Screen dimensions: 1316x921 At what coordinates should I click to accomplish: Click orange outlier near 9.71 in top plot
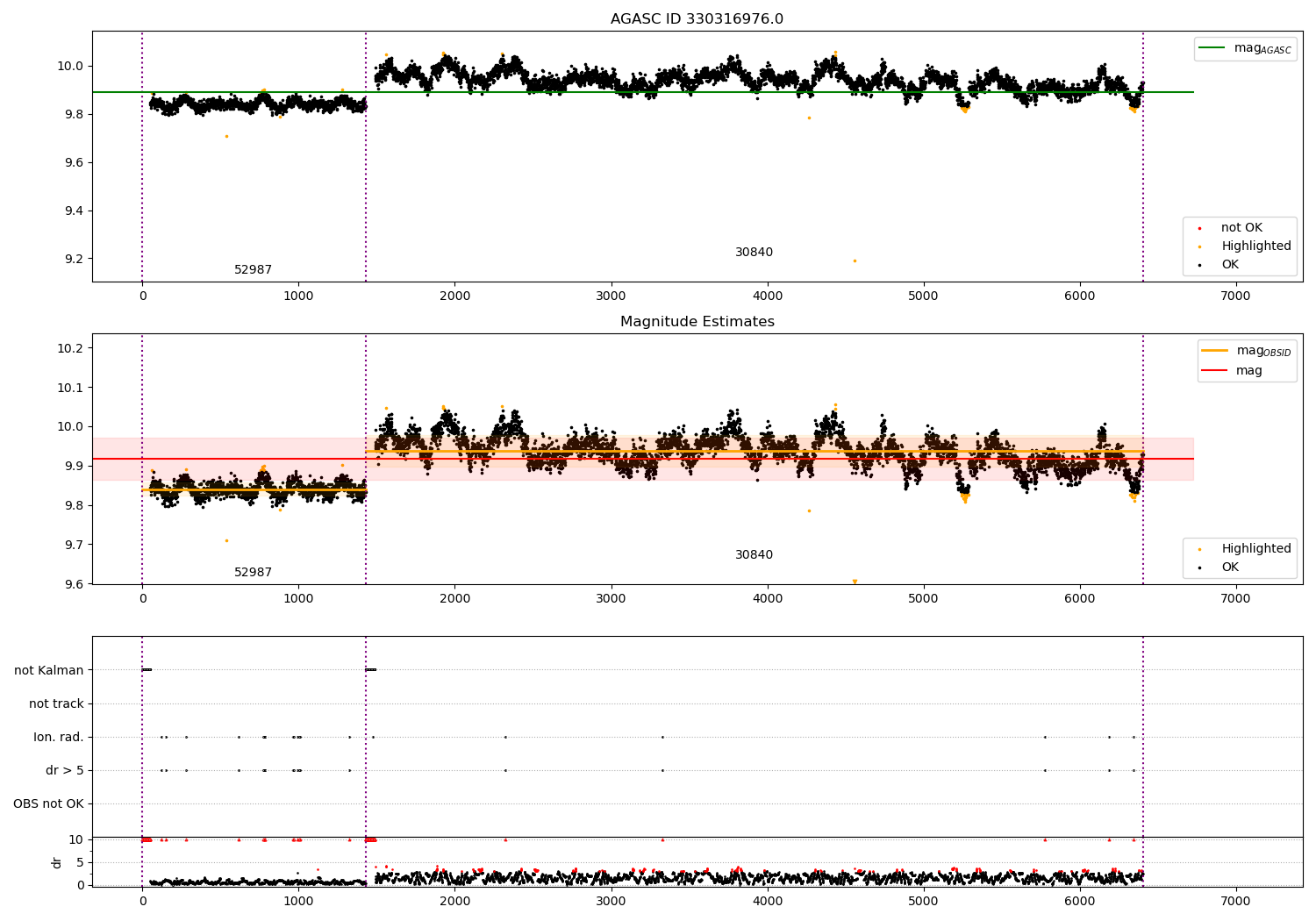click(226, 136)
